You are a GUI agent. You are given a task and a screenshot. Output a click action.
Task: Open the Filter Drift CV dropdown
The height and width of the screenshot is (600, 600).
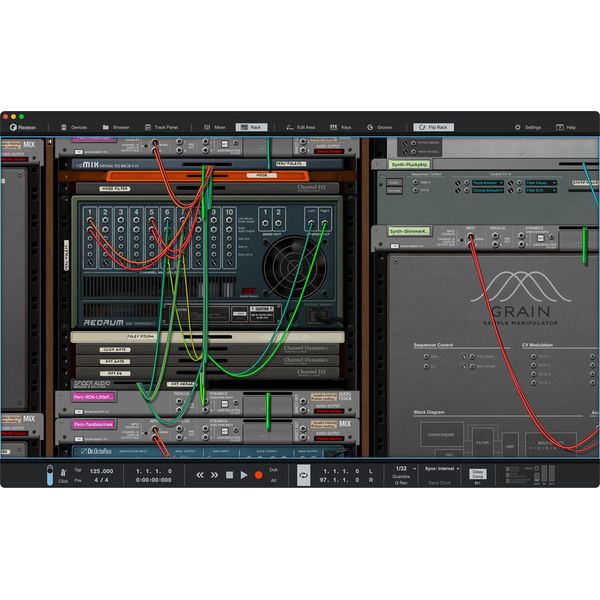coord(540,190)
